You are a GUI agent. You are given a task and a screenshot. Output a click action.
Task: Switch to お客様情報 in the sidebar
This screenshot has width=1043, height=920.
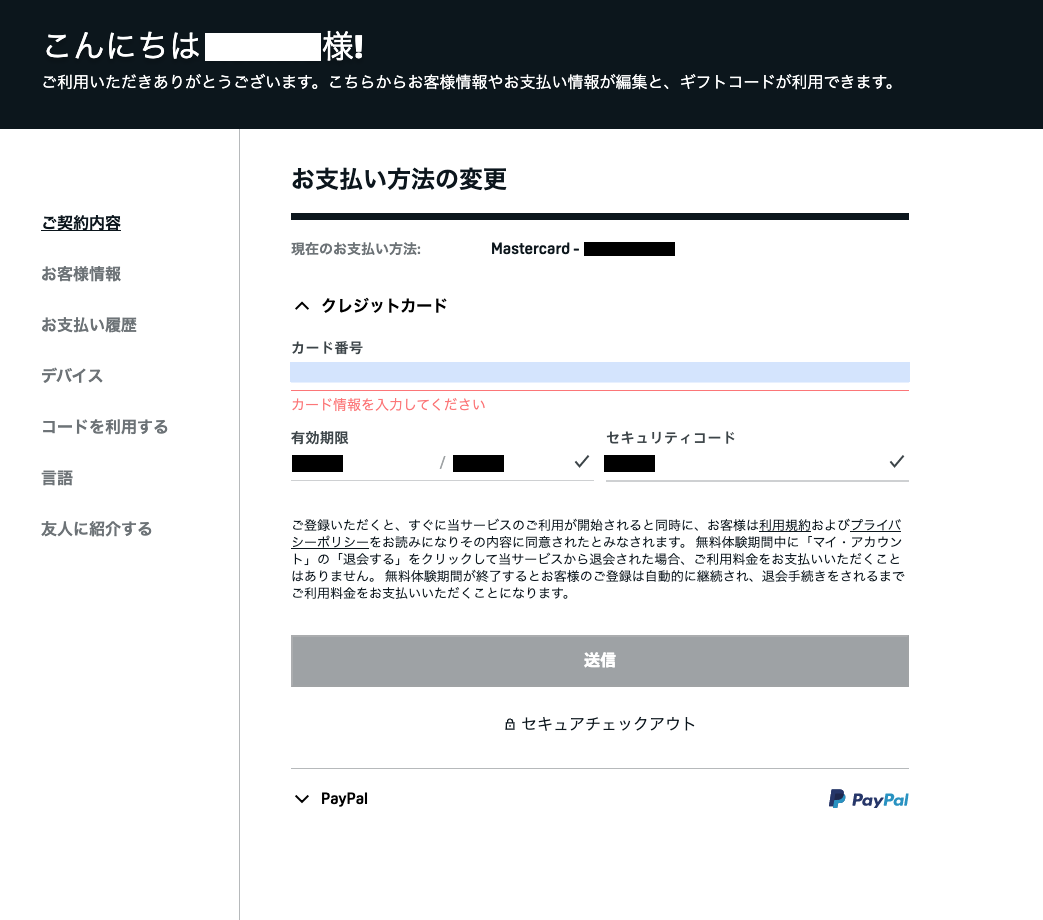tap(79, 274)
